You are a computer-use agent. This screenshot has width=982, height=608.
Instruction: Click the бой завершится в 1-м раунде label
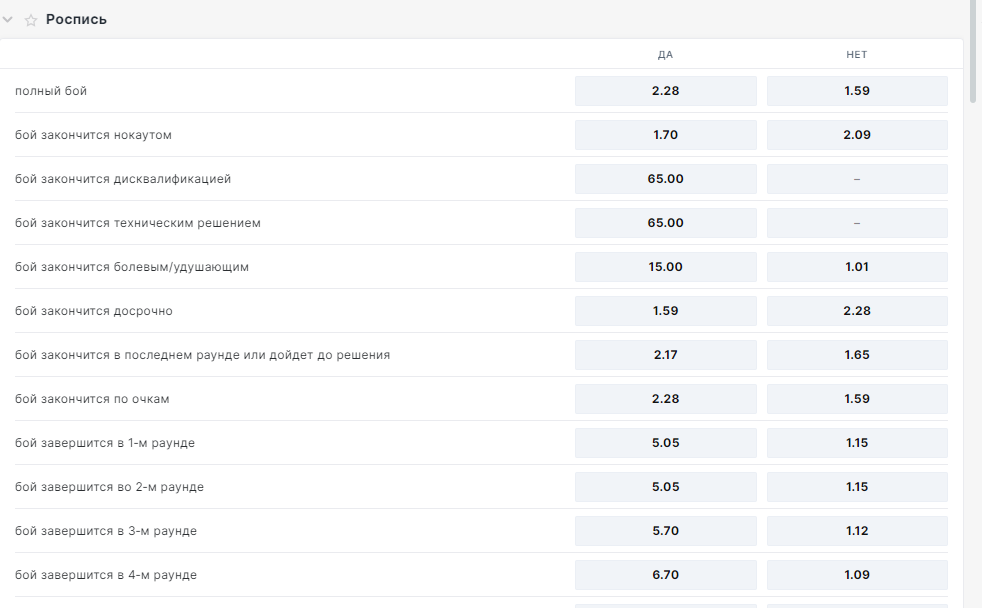[105, 443]
